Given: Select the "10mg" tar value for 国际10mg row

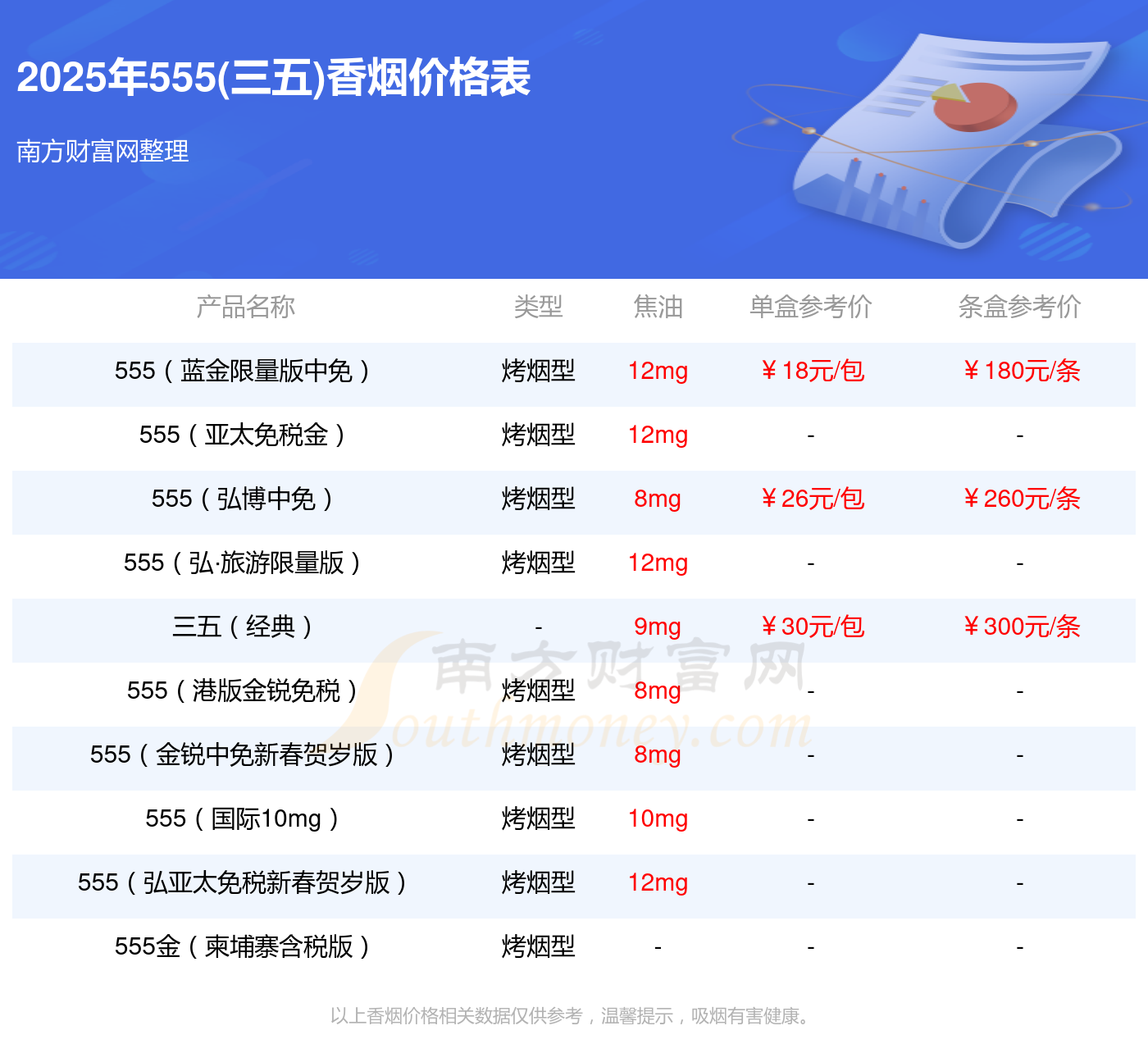Looking at the screenshot, I should coord(658,818).
